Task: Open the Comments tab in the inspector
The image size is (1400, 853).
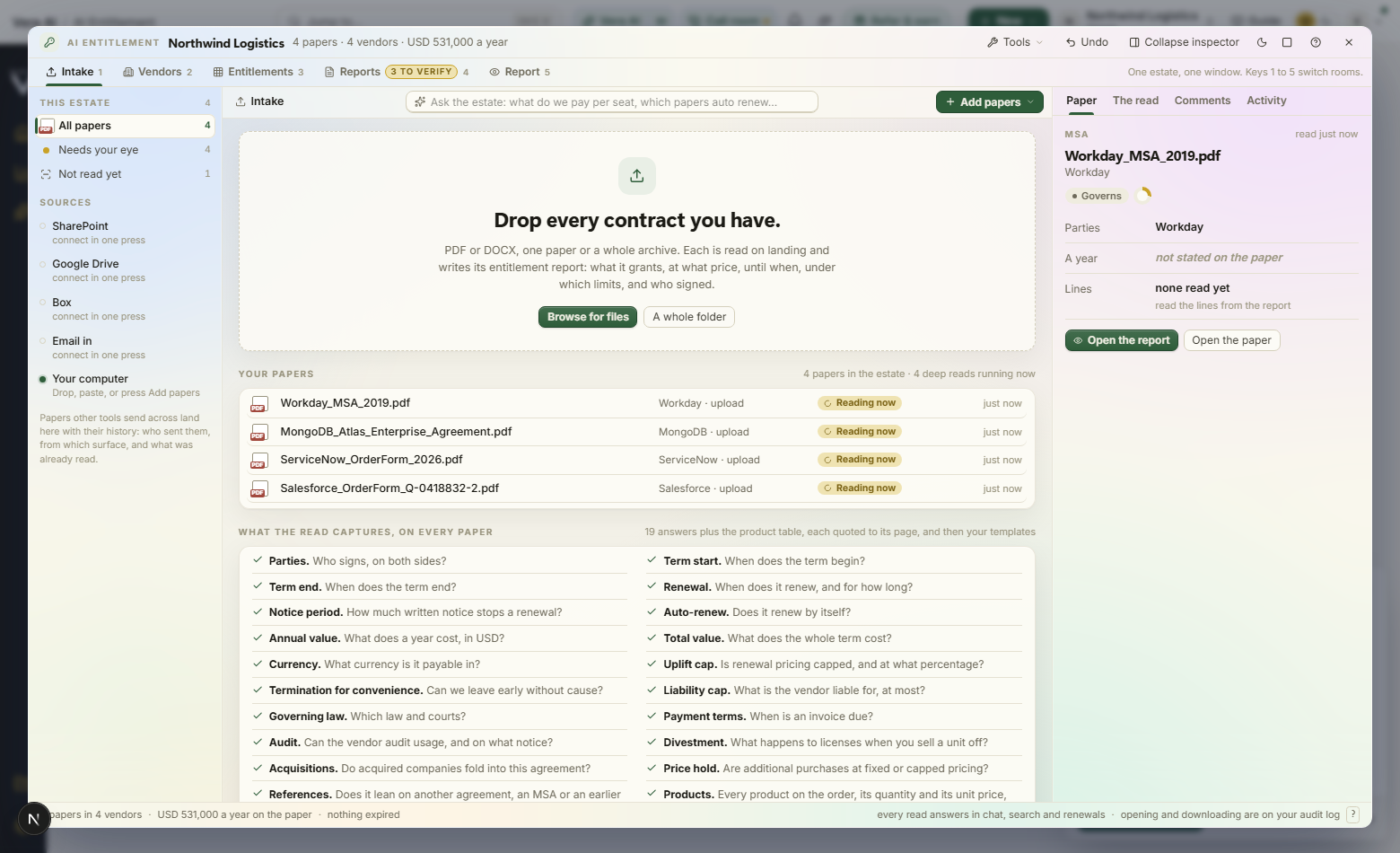Action: pyautogui.click(x=1203, y=101)
